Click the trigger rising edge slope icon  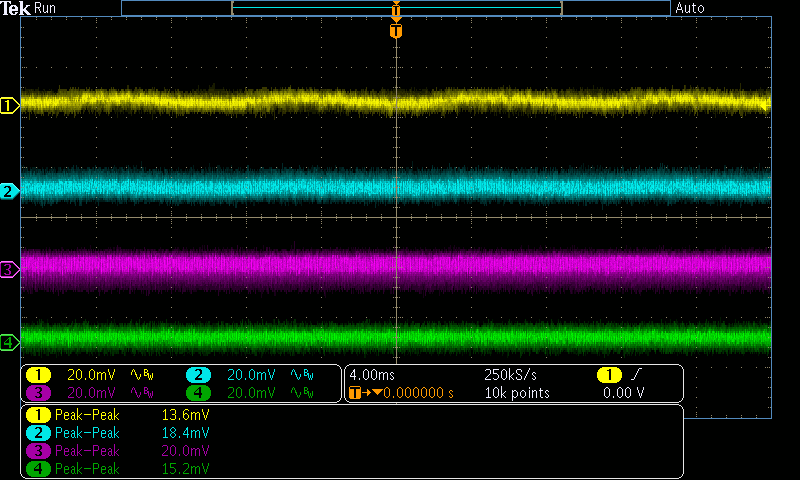point(635,375)
